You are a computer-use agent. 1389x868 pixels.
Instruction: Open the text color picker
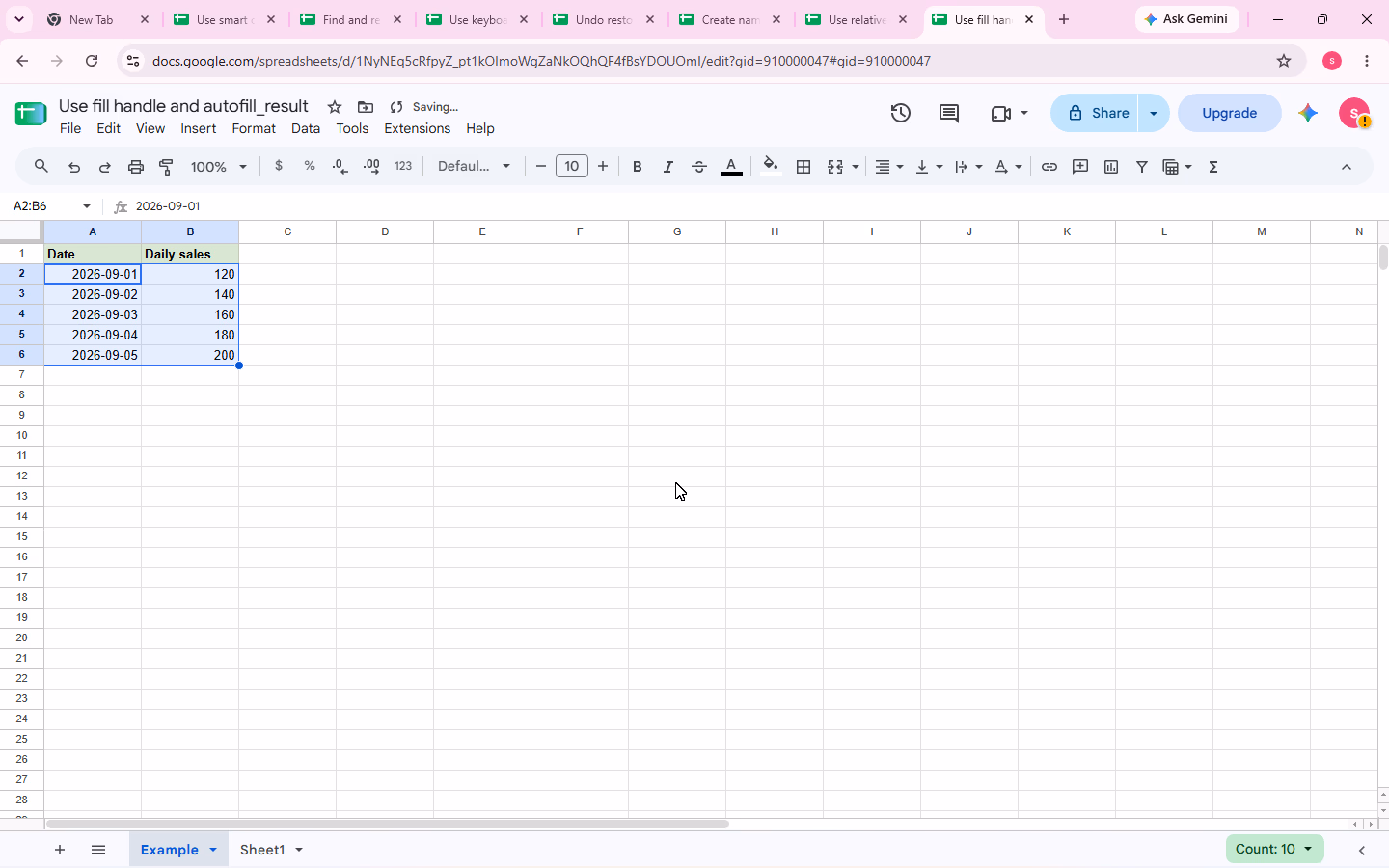731,167
